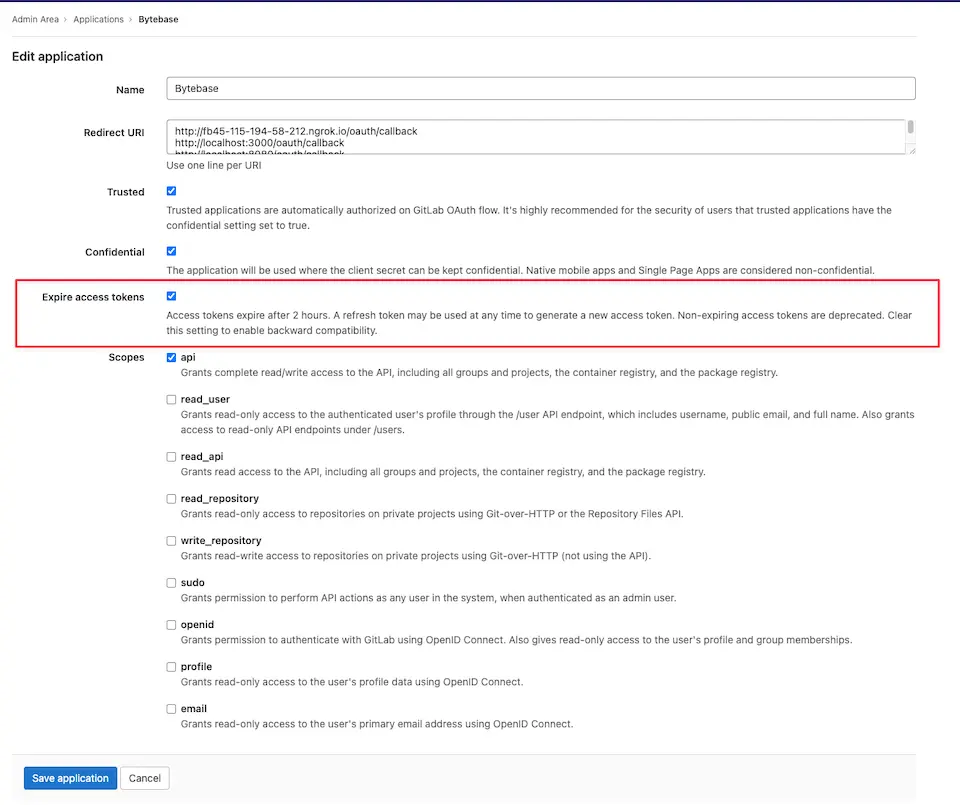
Task: Click the 'openid' scope label text
Action: point(197,625)
